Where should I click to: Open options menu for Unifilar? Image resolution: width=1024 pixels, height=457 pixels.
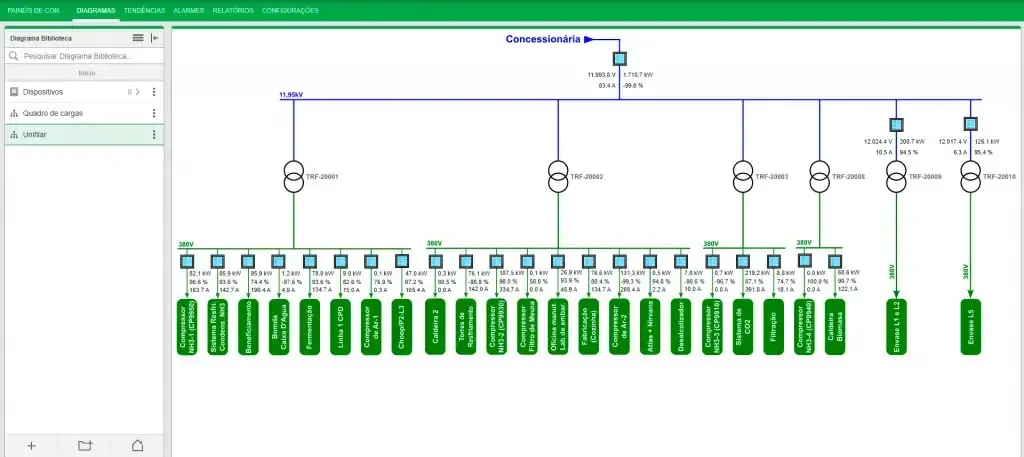tap(154, 134)
